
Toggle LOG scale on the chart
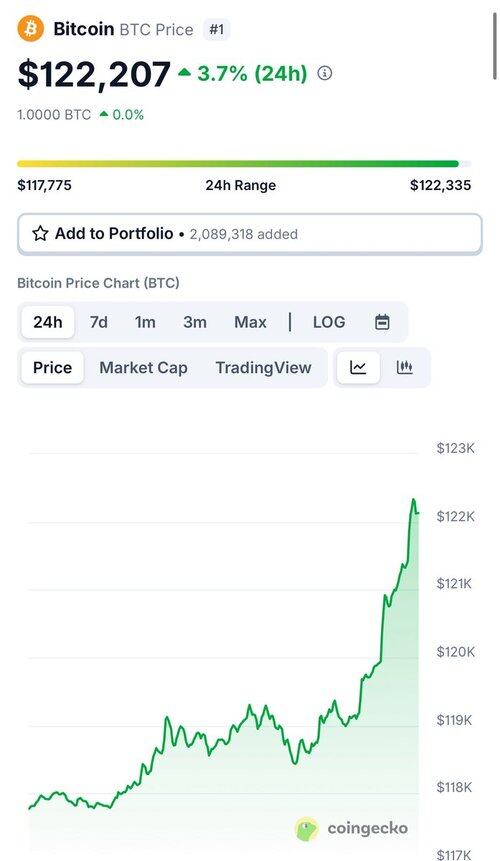(329, 322)
